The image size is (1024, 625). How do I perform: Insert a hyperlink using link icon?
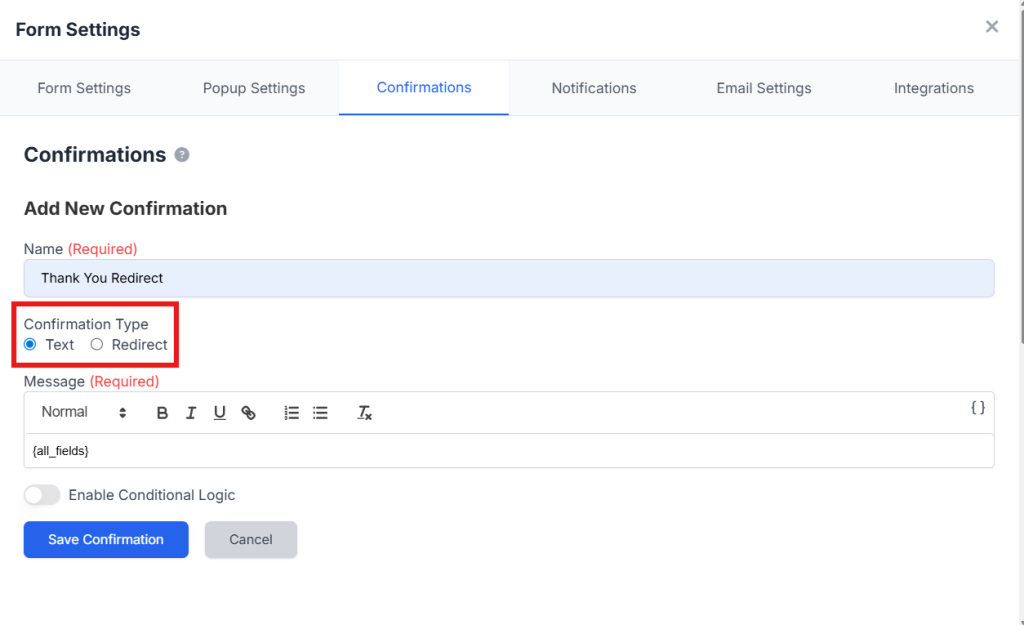pyautogui.click(x=249, y=413)
